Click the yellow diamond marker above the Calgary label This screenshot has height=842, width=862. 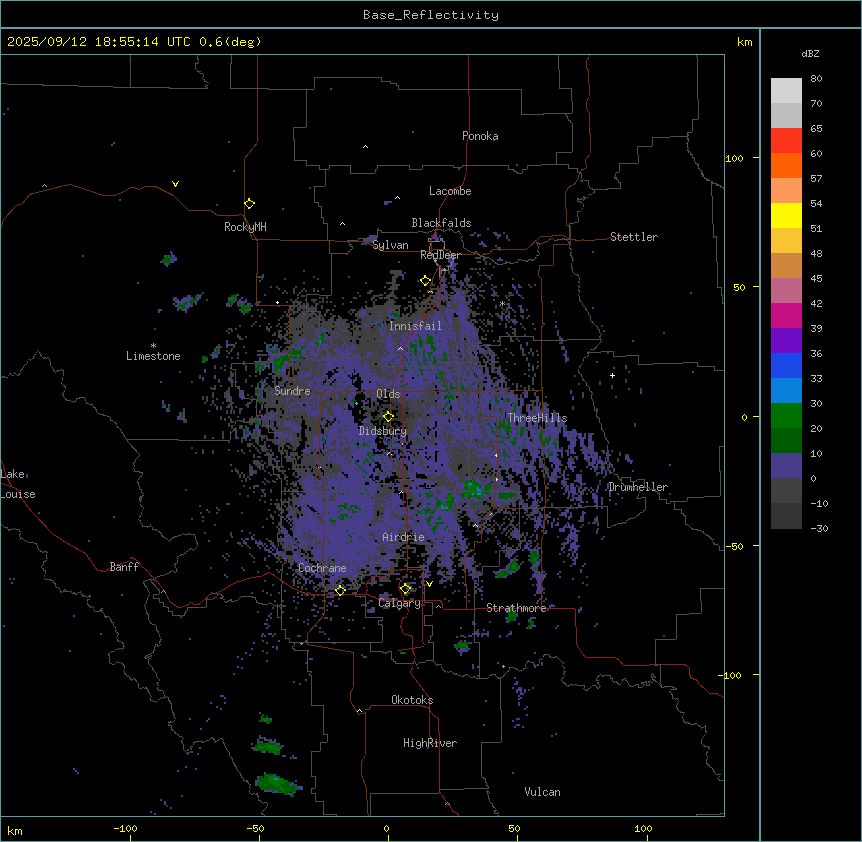(405, 589)
